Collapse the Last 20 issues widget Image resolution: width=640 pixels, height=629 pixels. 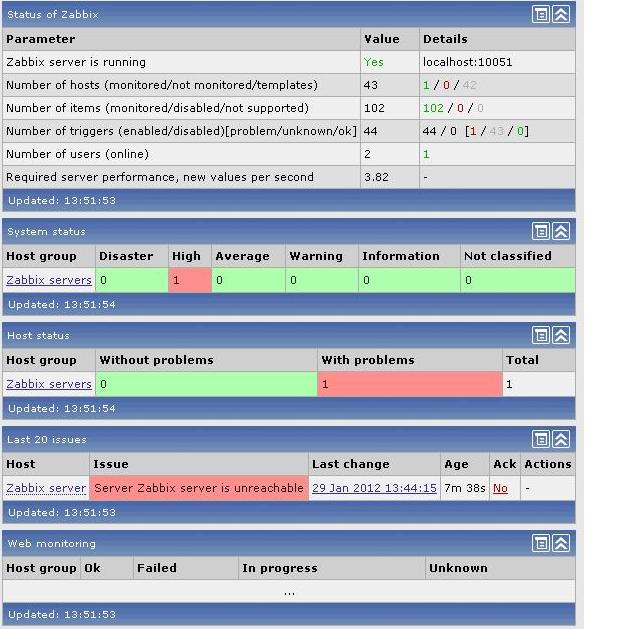pos(561,440)
